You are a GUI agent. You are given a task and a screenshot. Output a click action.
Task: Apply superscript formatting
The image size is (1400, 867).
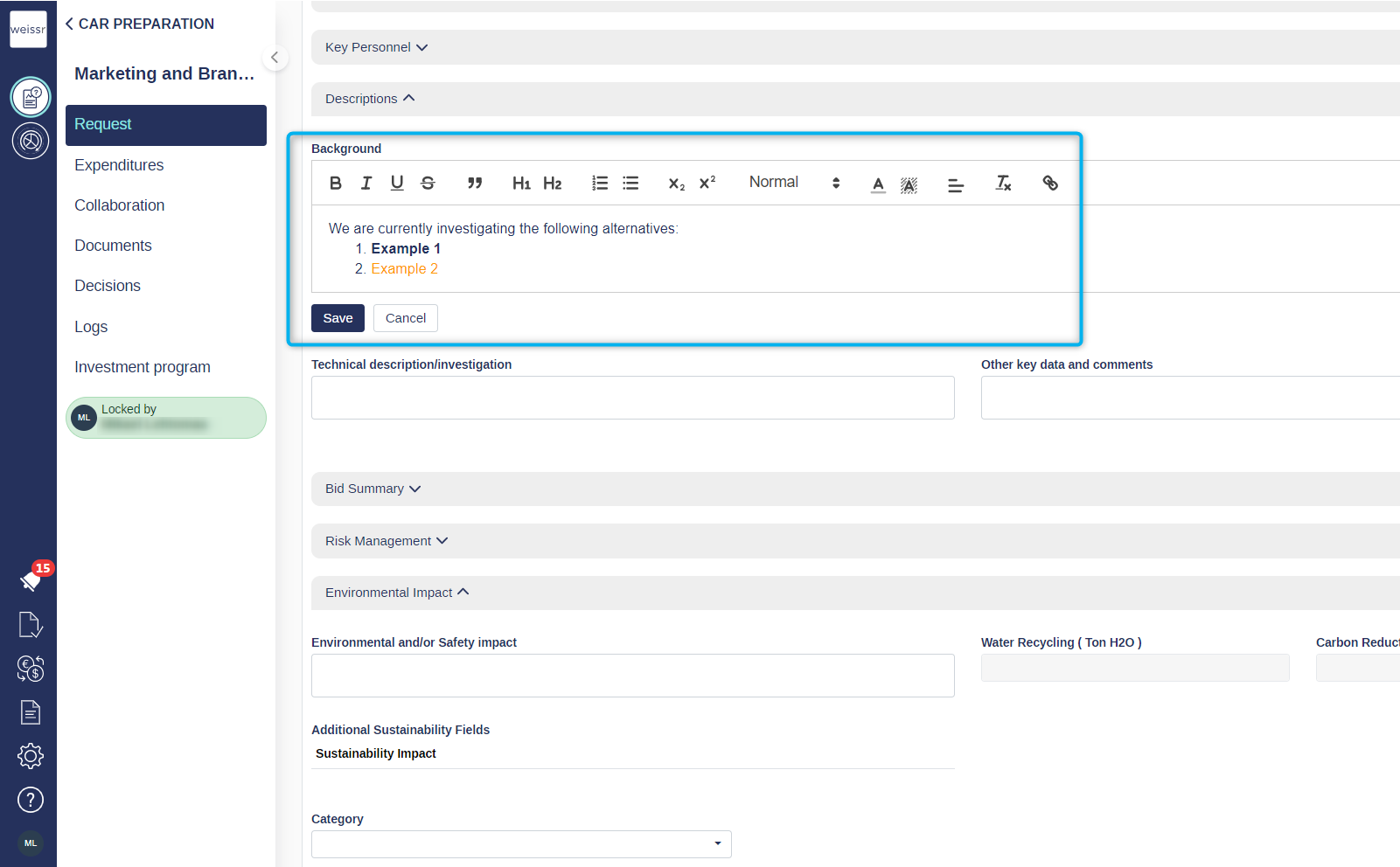(x=707, y=183)
